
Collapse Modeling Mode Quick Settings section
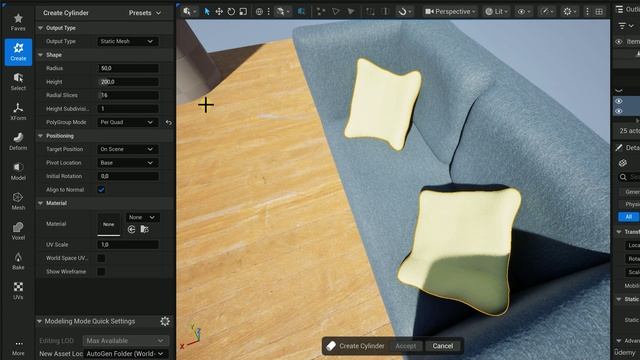click(40, 322)
